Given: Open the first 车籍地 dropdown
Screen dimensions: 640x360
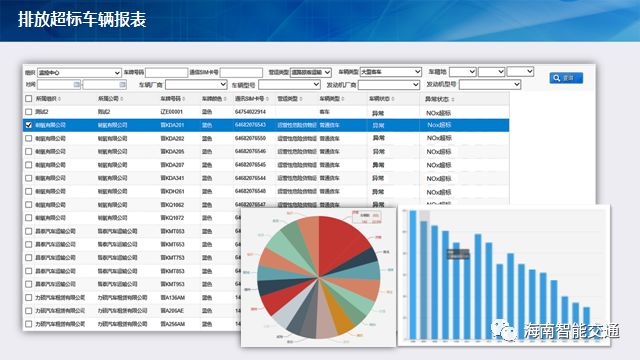Looking at the screenshot, I should tap(462, 72).
